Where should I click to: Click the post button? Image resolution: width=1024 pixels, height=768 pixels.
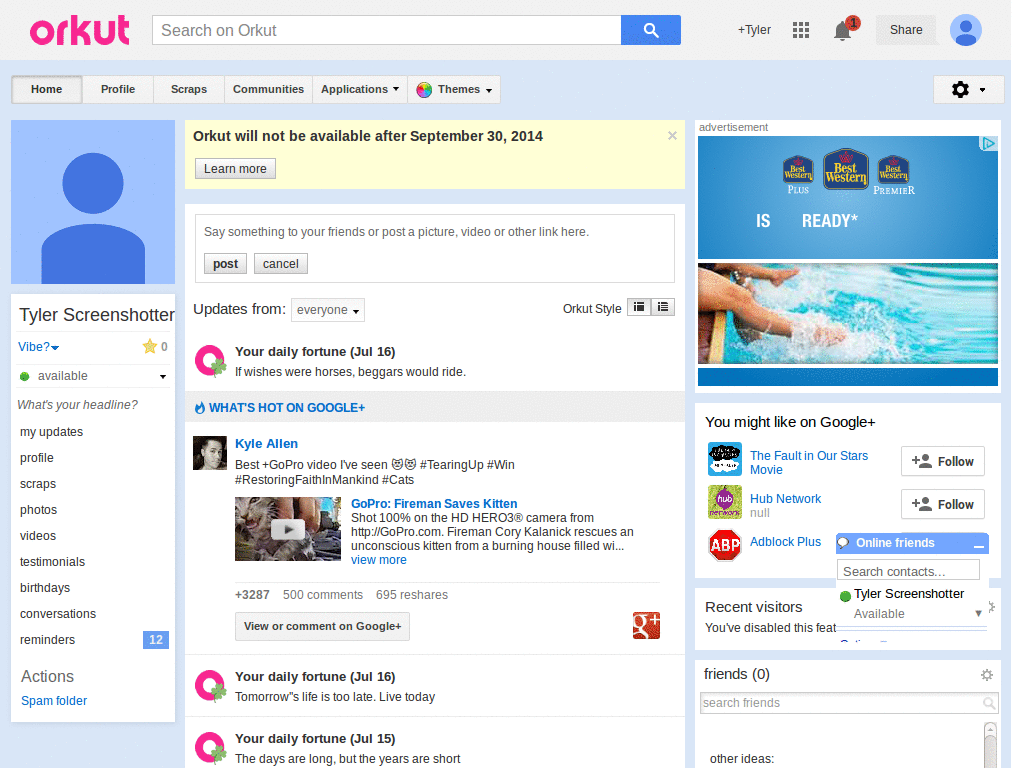coord(225,264)
